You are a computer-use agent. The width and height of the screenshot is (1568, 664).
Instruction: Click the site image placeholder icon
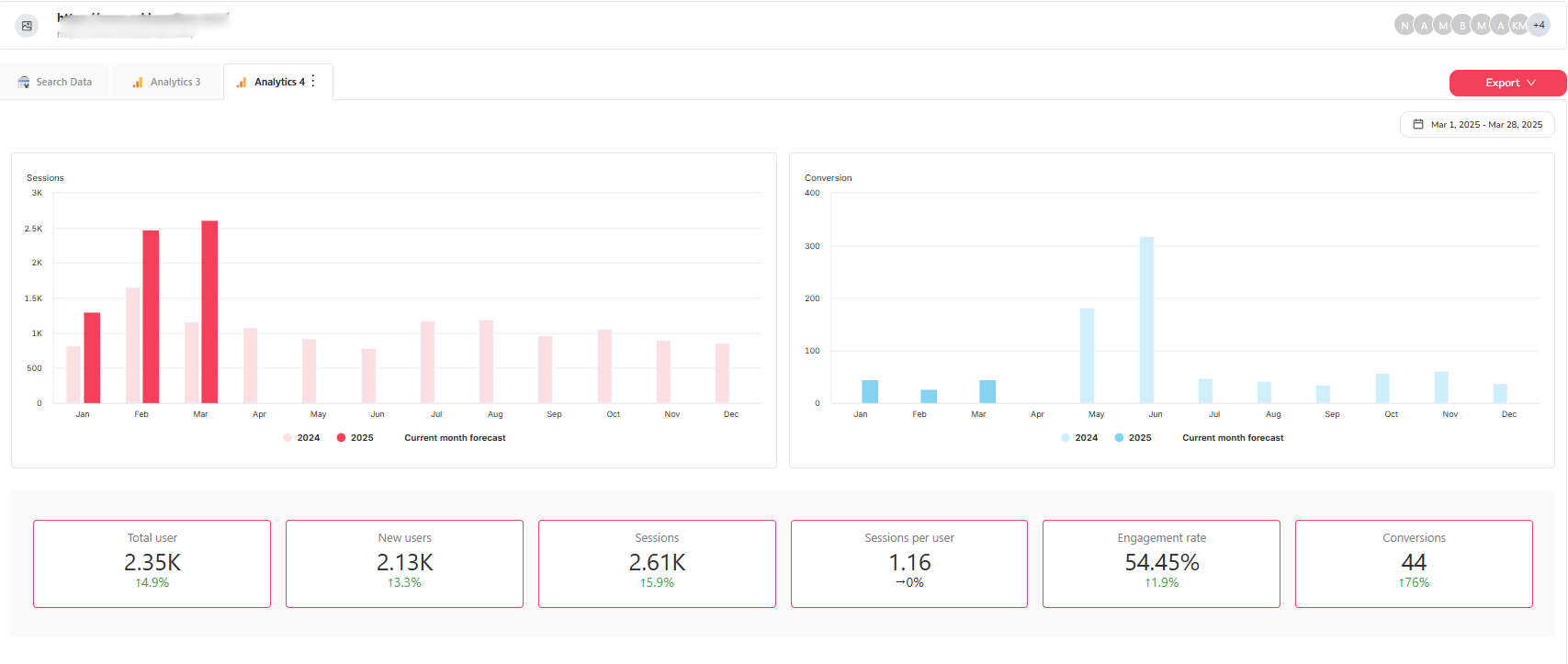[27, 26]
